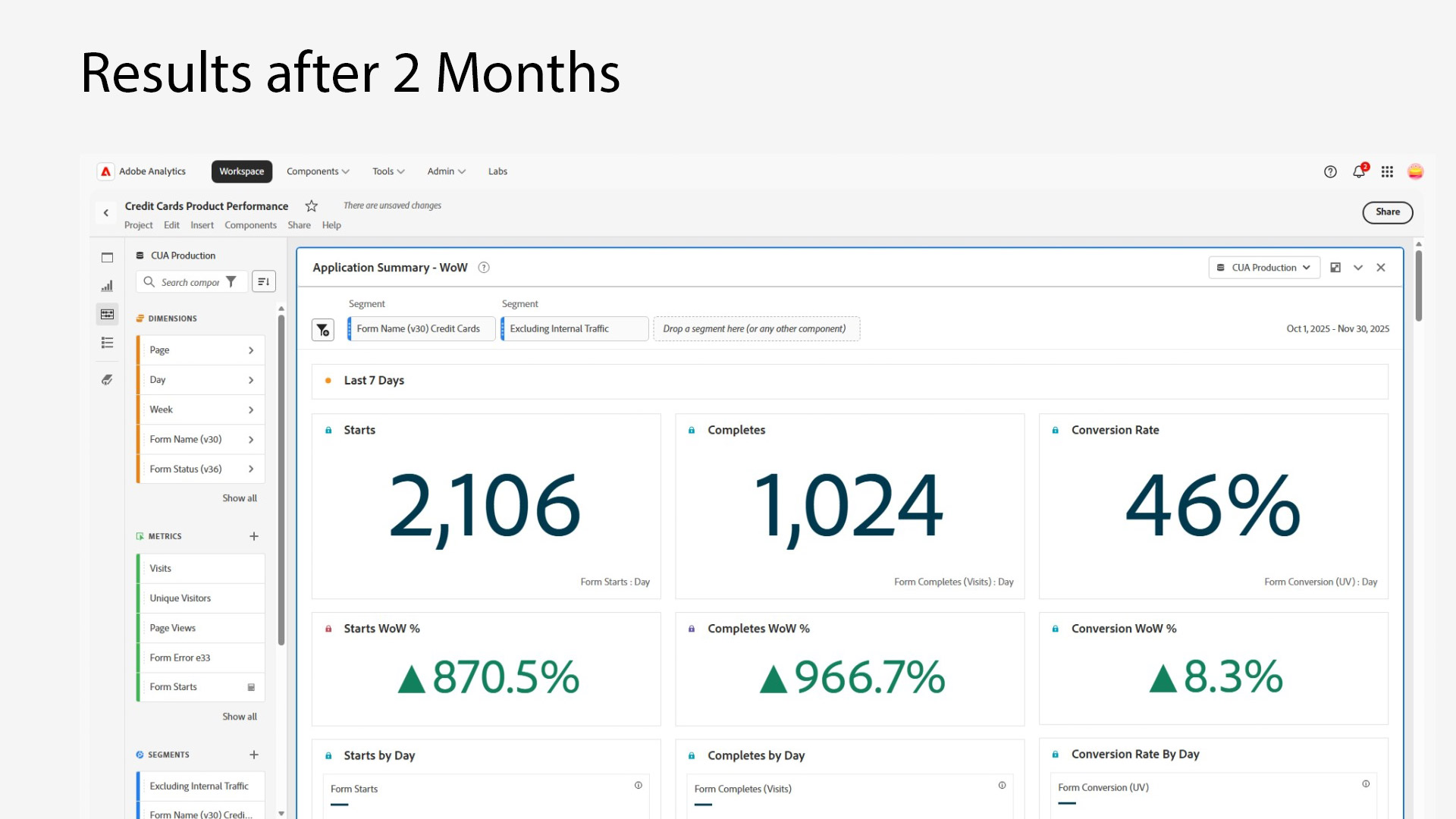The height and width of the screenshot is (819, 1456).
Task: Toggle the Last 7 Days orange dot
Action: point(328,381)
